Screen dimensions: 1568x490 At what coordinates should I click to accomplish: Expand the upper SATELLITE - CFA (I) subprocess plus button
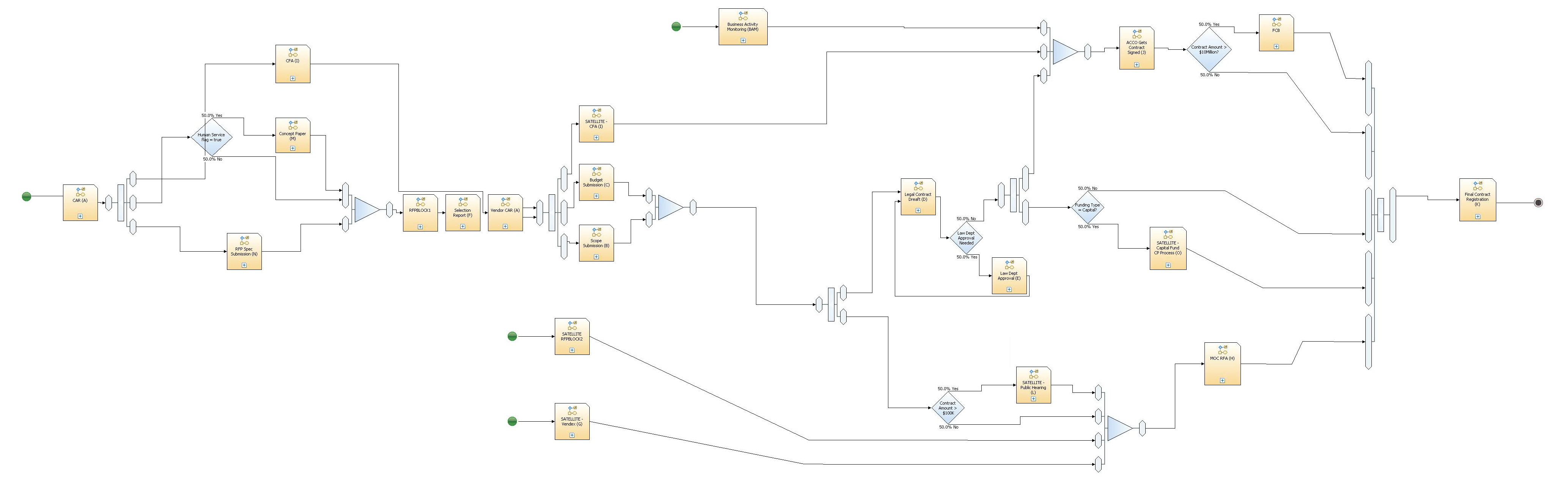tap(596, 137)
